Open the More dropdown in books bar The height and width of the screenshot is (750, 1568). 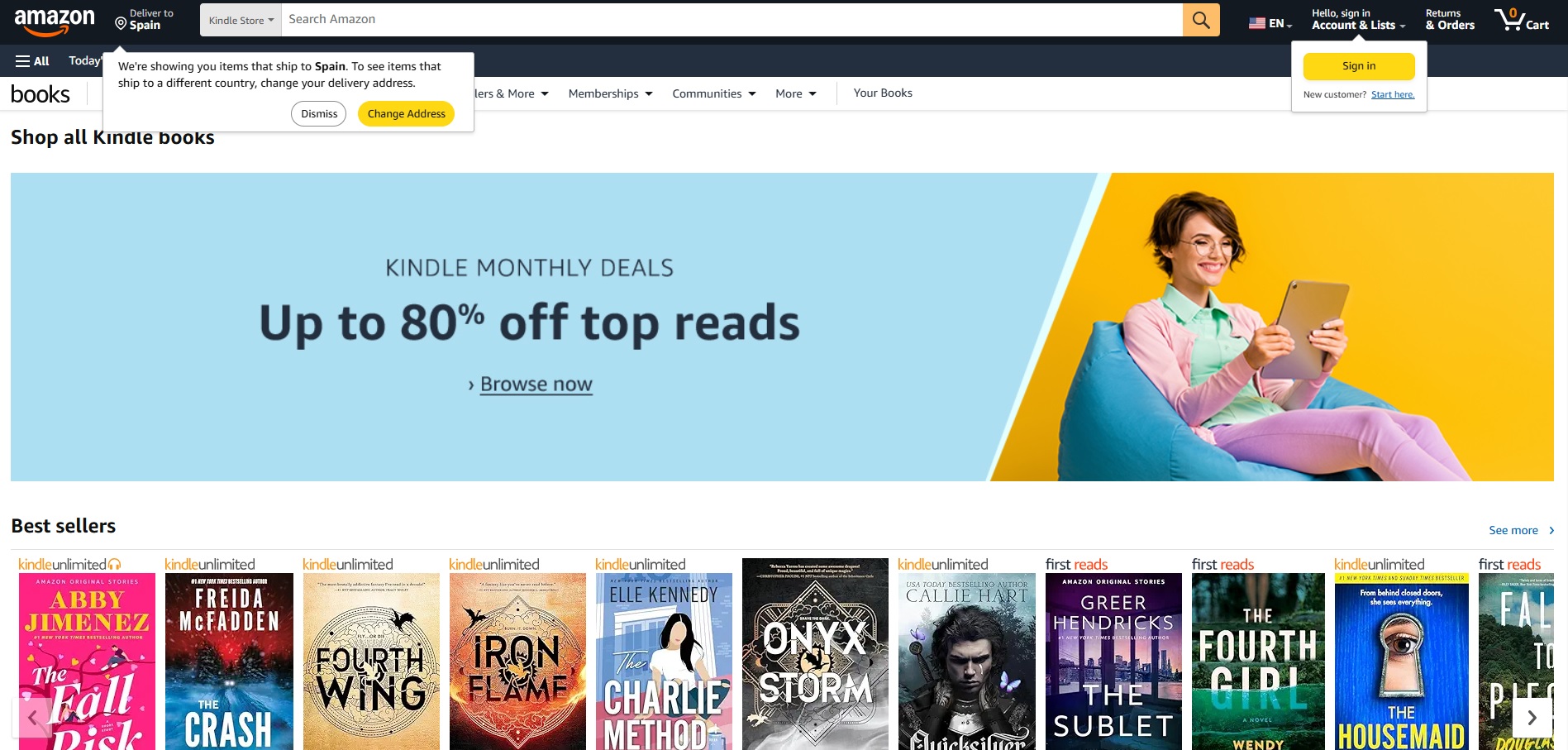tap(796, 93)
